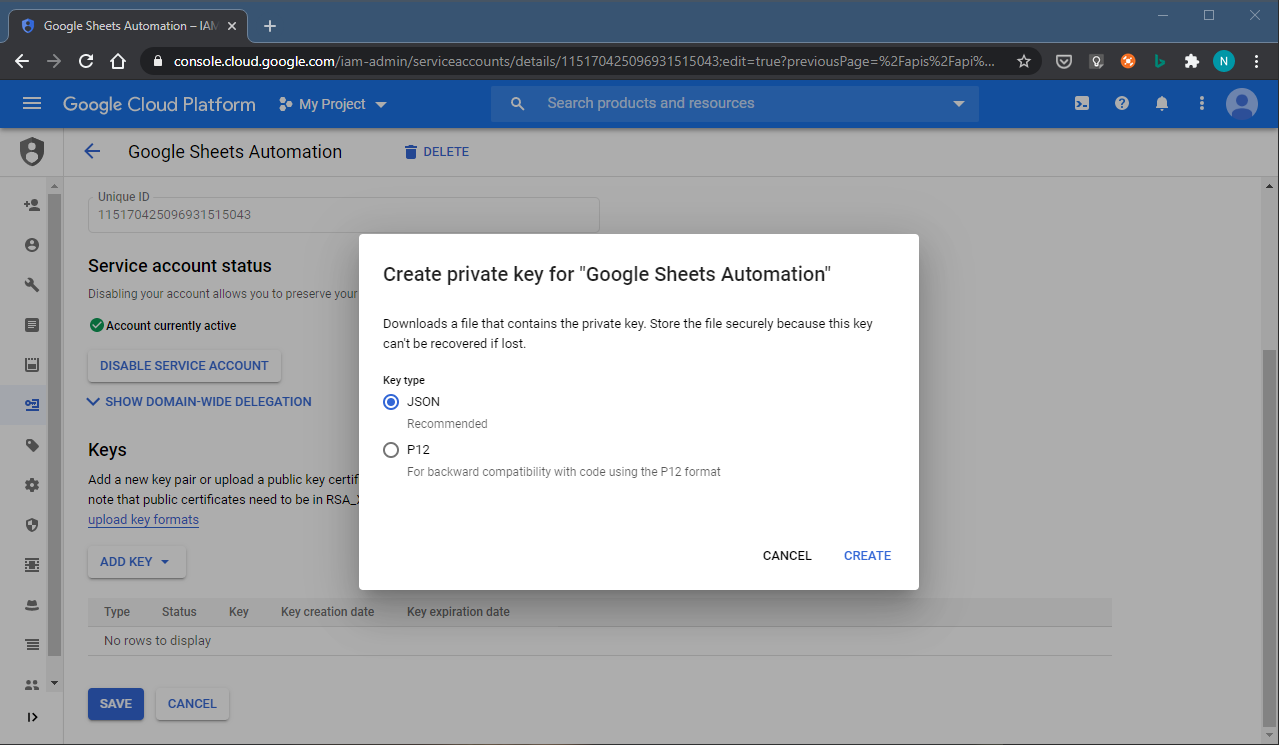This screenshot has height=745, width=1279.
Task: Click the upload key formats link
Action: (x=143, y=520)
